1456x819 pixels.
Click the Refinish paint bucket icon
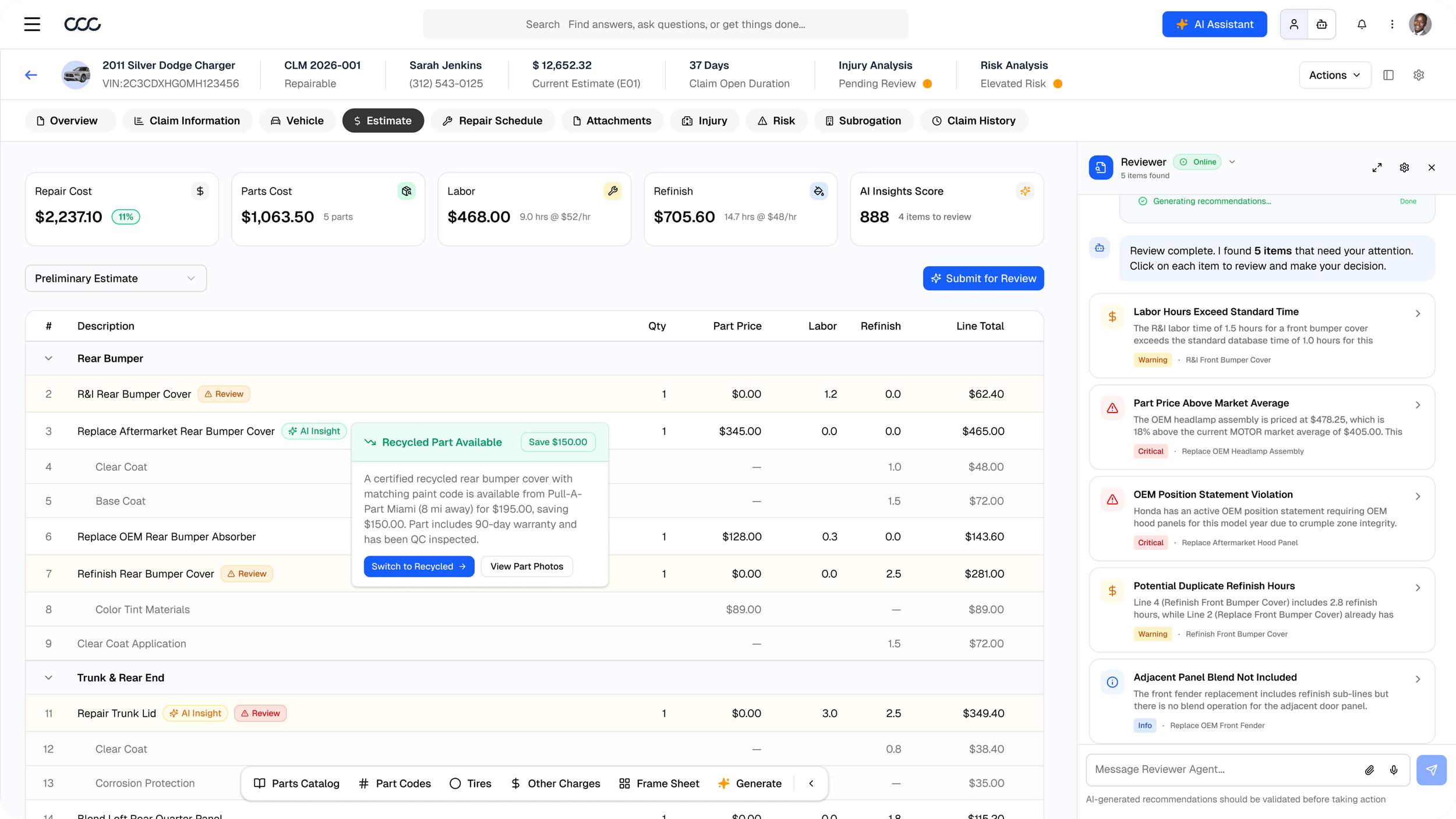pos(819,191)
